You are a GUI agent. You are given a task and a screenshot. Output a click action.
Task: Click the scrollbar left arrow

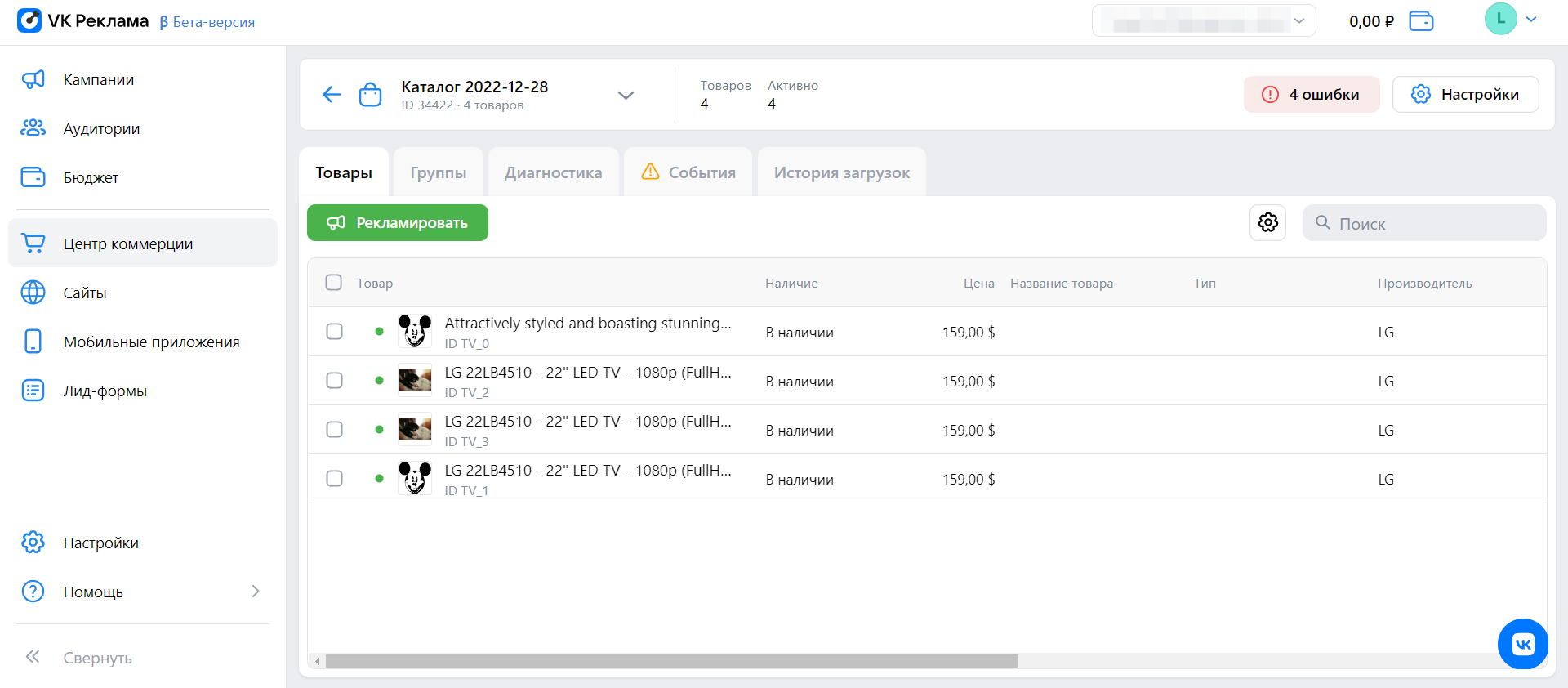[318, 661]
